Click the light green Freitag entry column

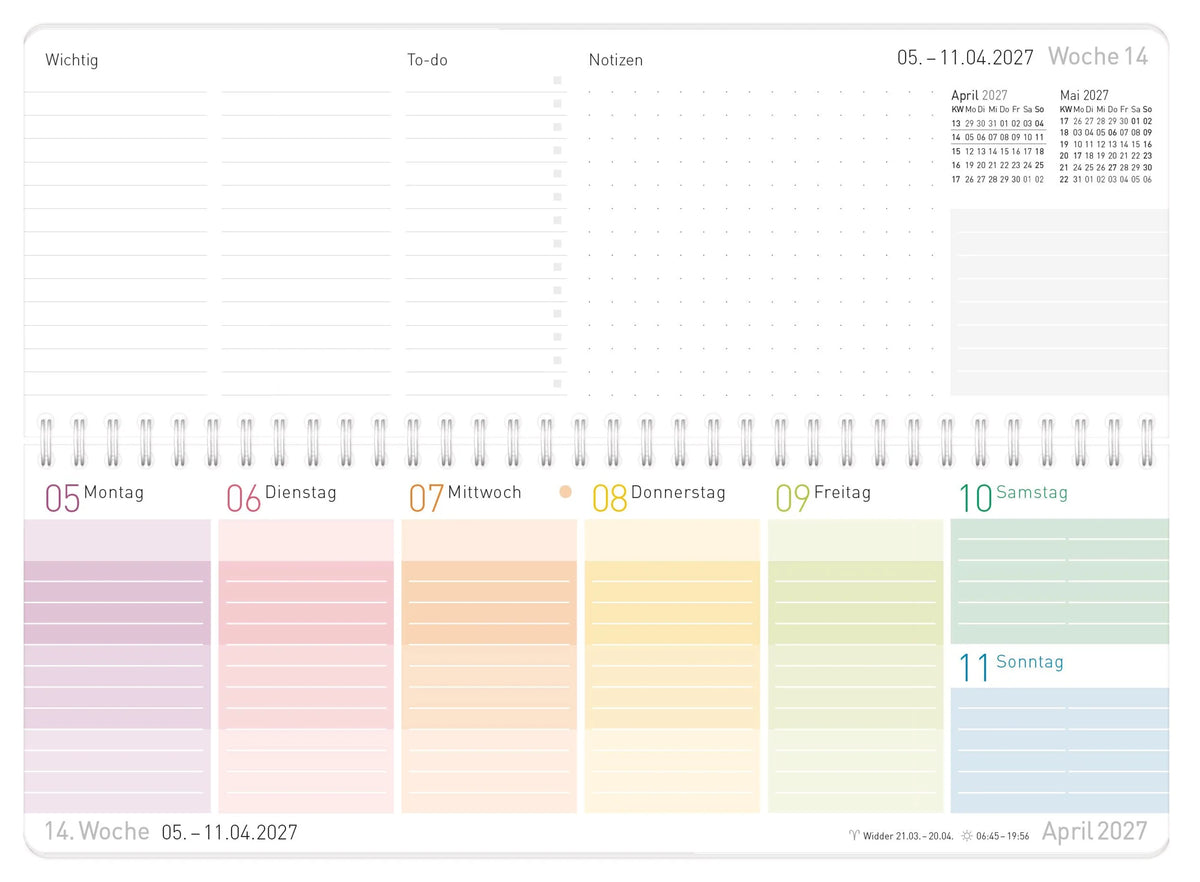pos(856,666)
